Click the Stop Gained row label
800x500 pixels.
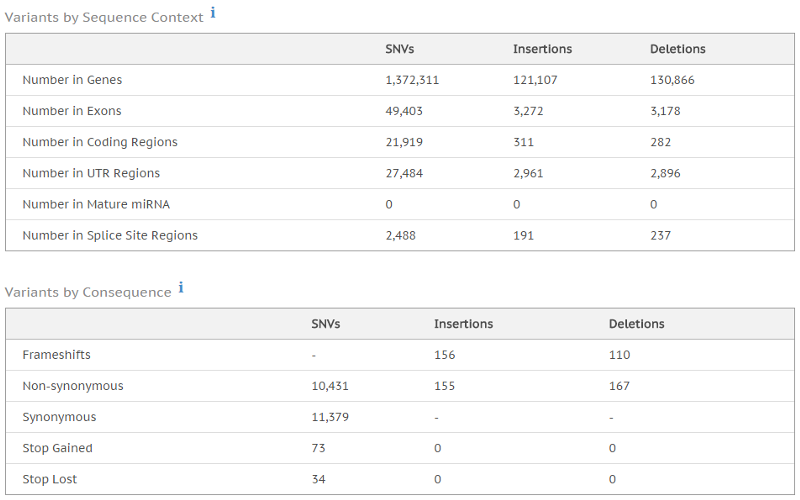57,448
